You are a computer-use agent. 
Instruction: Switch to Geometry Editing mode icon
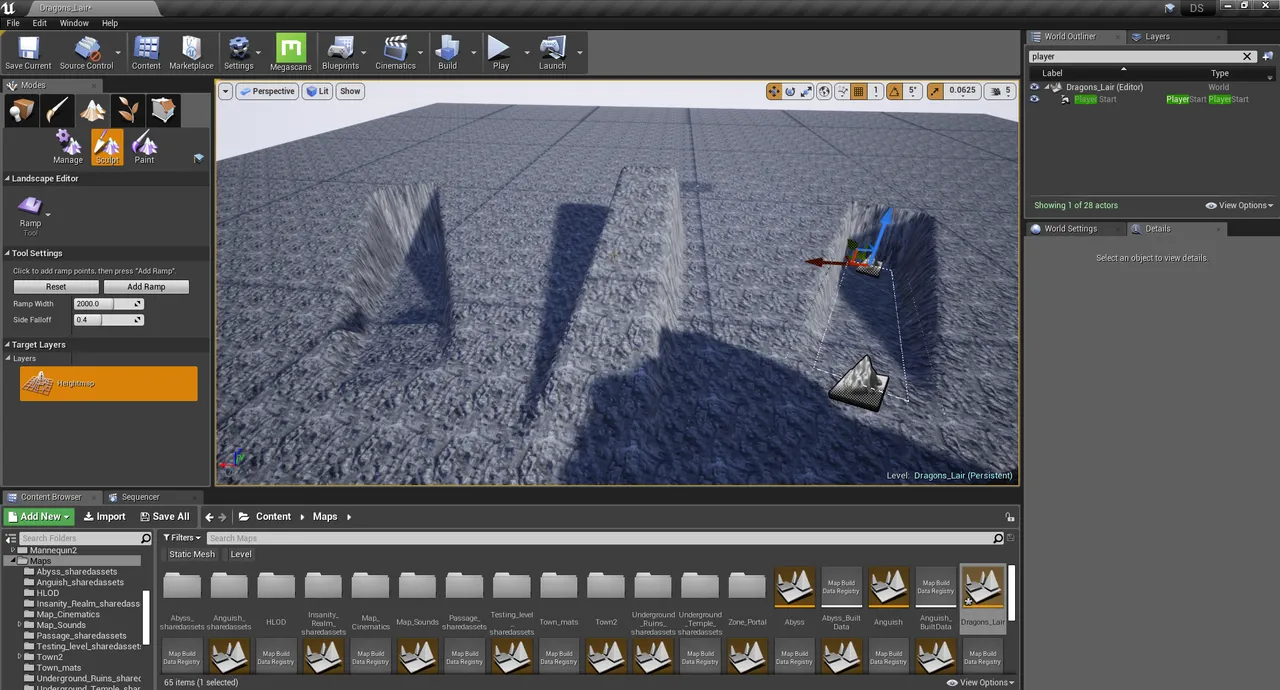click(163, 110)
